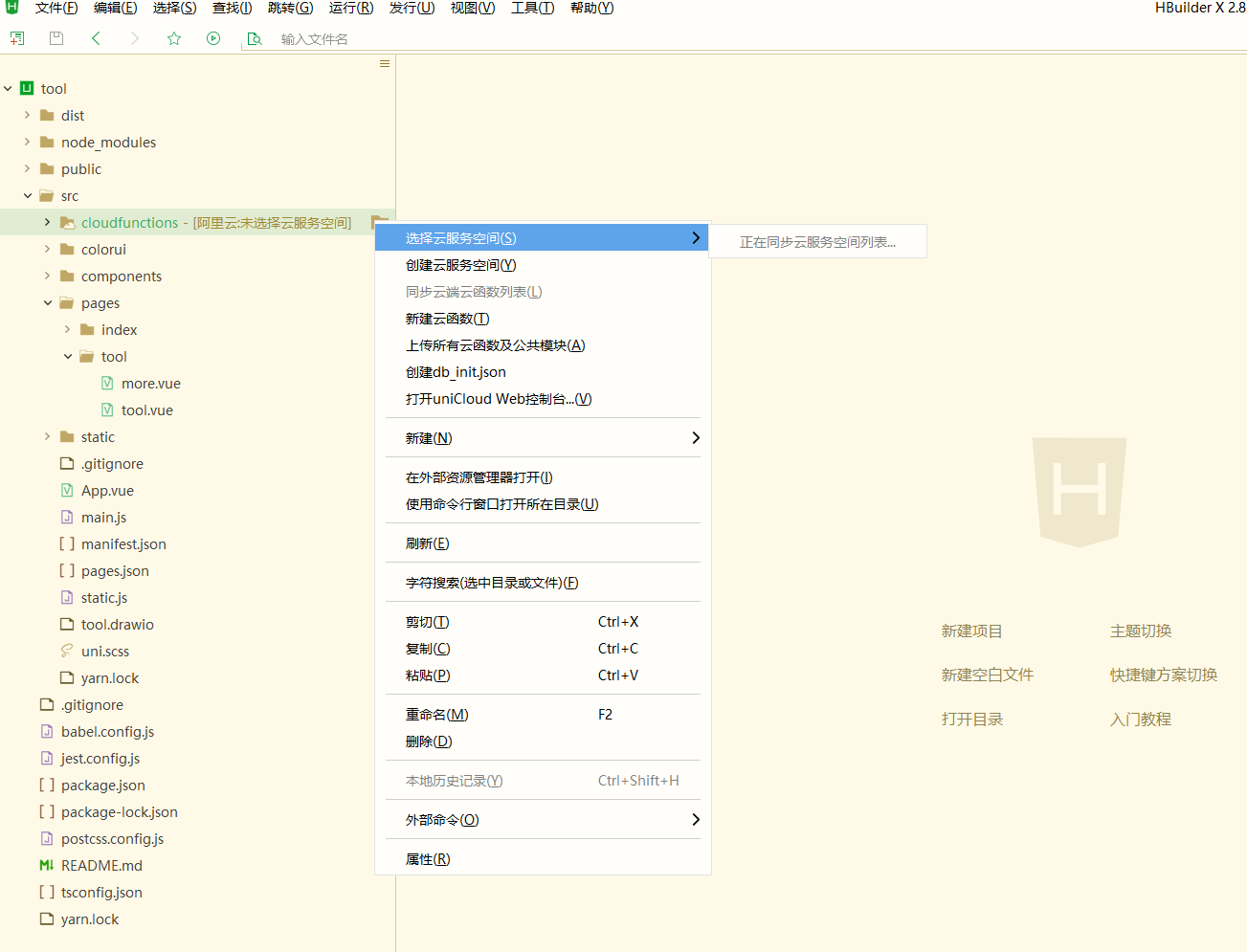Click the App.vue file icon

coord(67,490)
